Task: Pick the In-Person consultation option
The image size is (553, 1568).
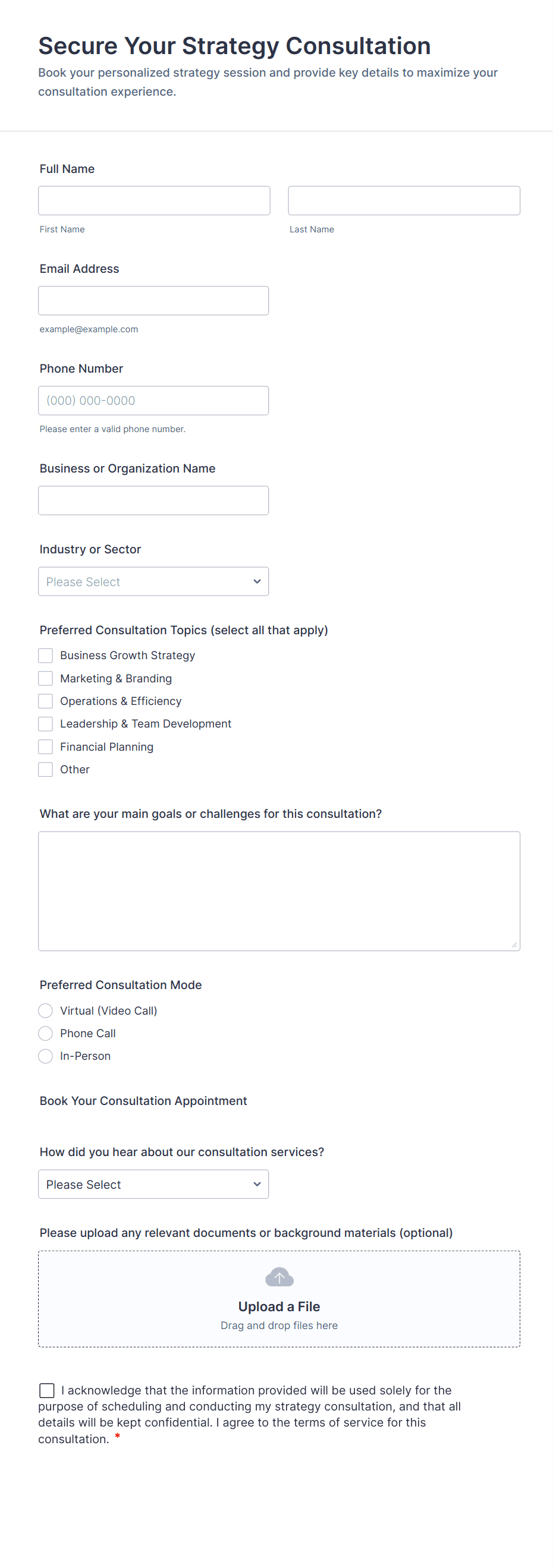Action: (46, 1056)
